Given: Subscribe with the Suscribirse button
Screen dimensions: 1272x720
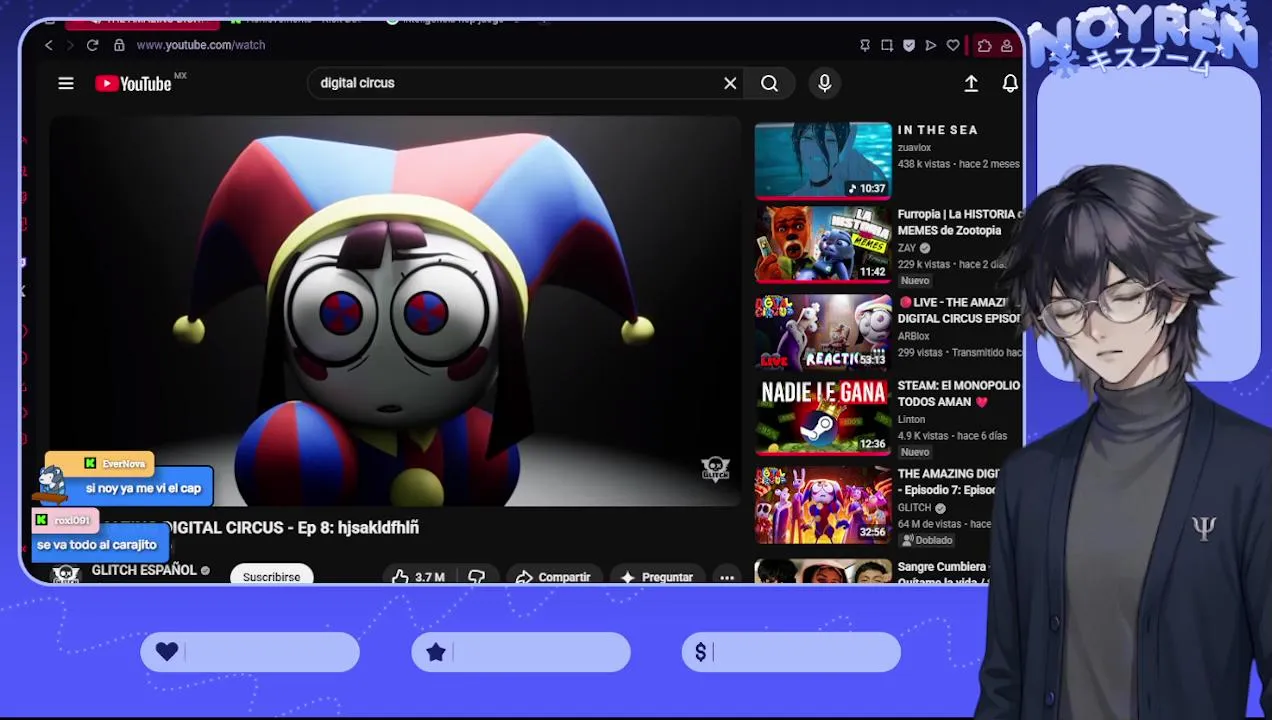Looking at the screenshot, I should click(271, 576).
